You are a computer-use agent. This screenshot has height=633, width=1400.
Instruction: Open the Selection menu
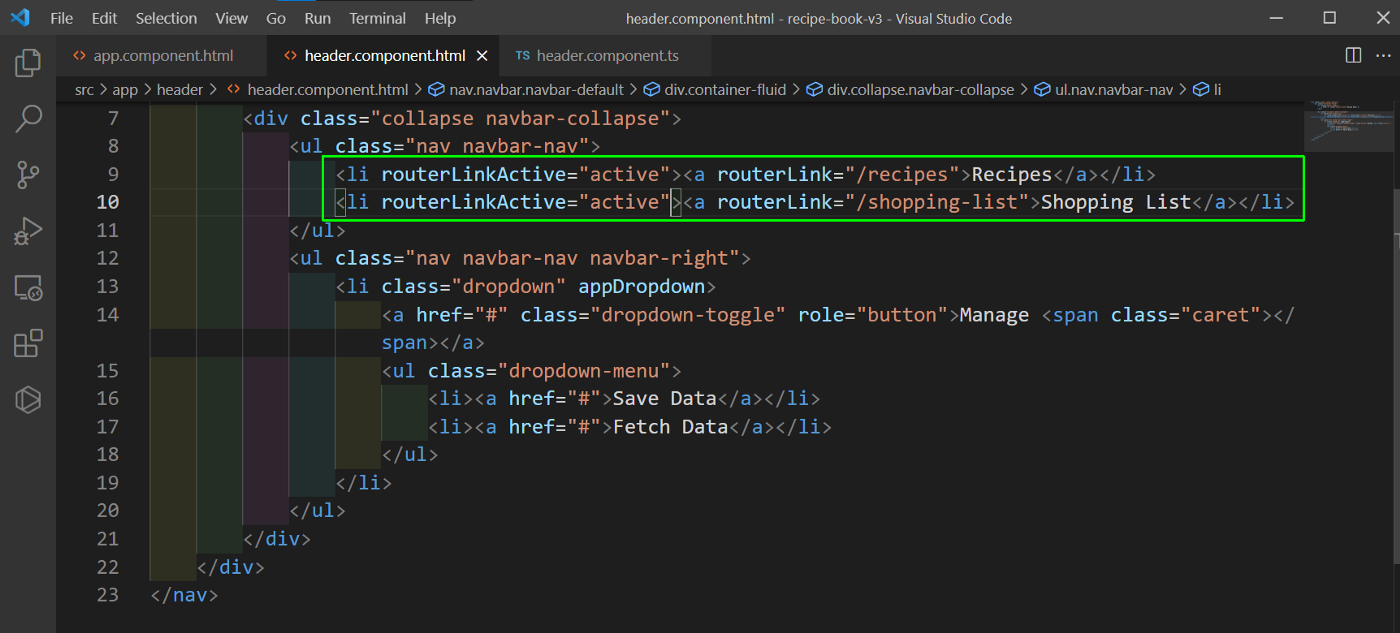click(x=166, y=18)
